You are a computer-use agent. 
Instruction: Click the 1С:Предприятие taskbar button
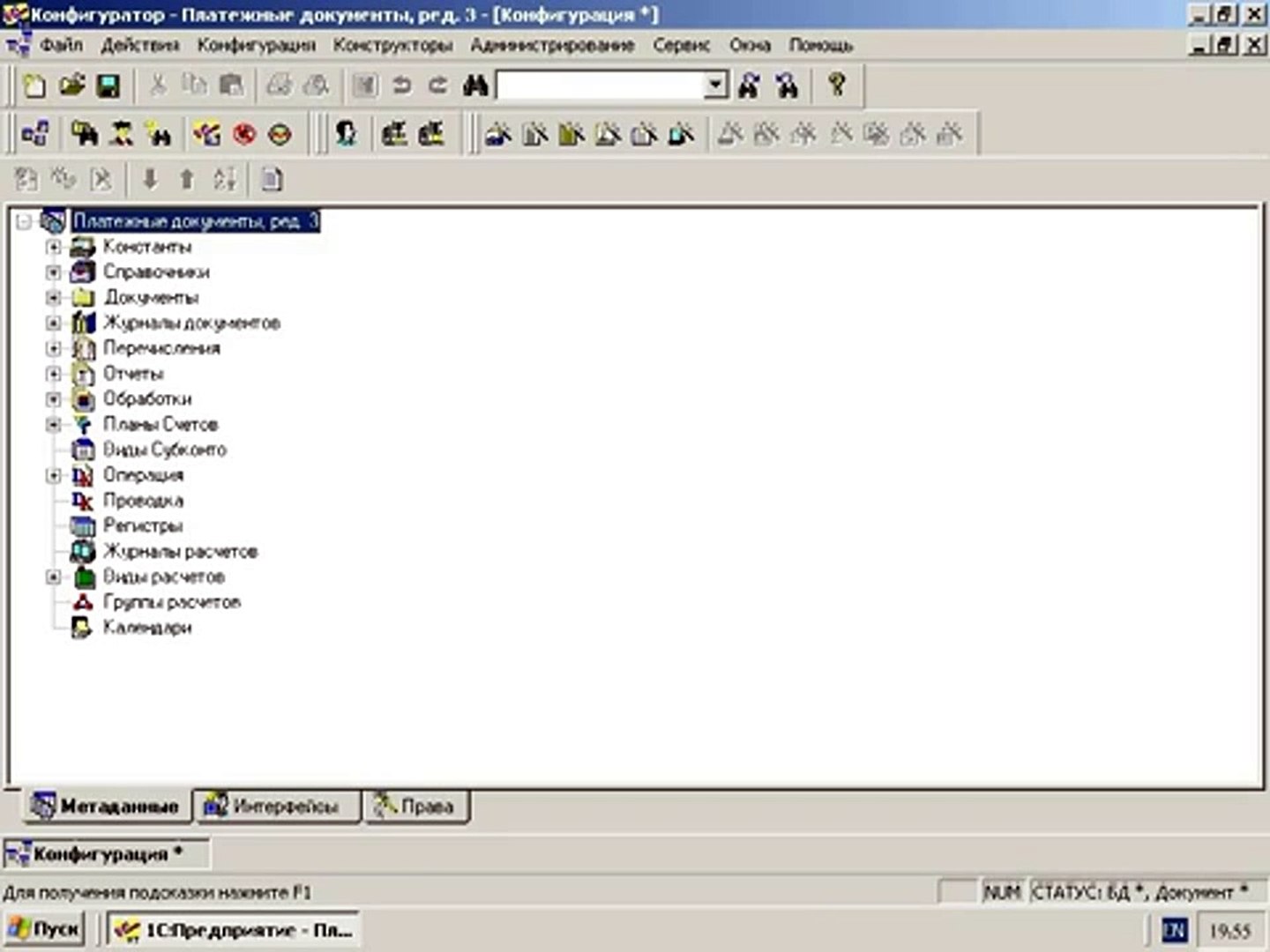click(x=233, y=929)
